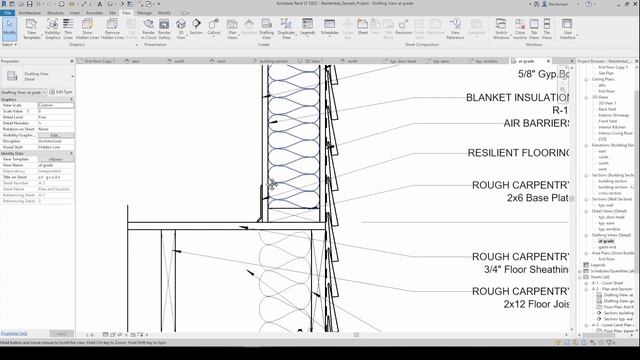The image size is (640, 360).
Task: Select the Modify tool in ribbon
Action: click(9, 29)
